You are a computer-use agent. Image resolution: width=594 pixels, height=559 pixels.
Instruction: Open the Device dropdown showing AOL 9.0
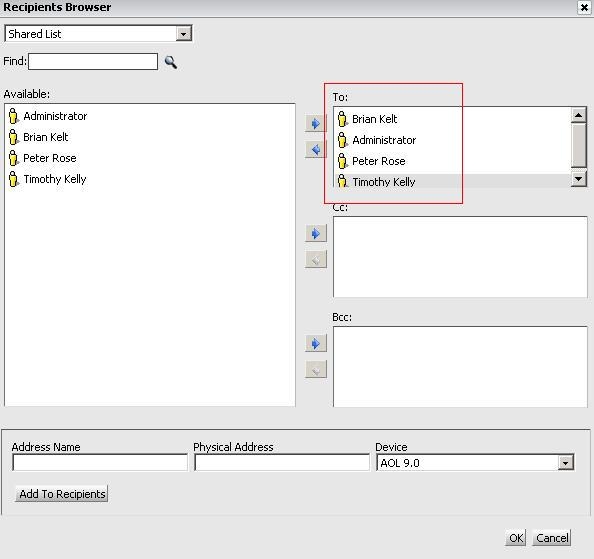click(566, 463)
